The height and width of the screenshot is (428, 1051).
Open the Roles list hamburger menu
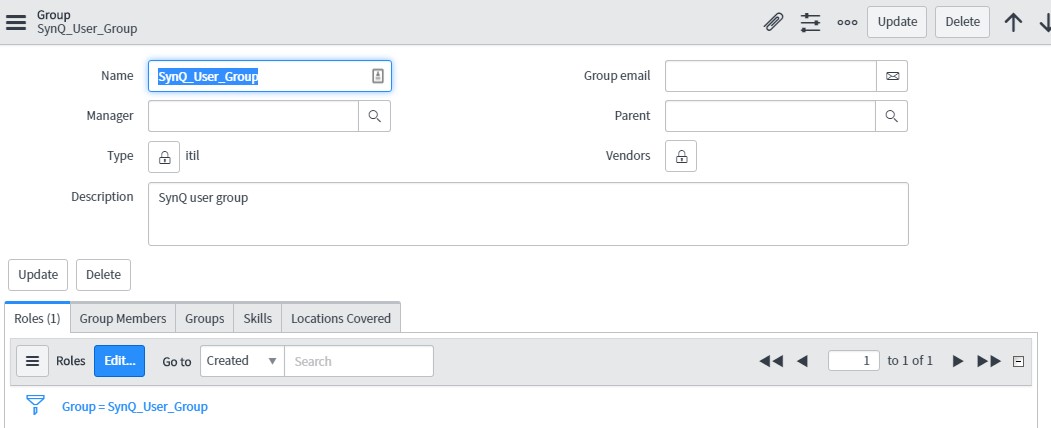point(32,361)
